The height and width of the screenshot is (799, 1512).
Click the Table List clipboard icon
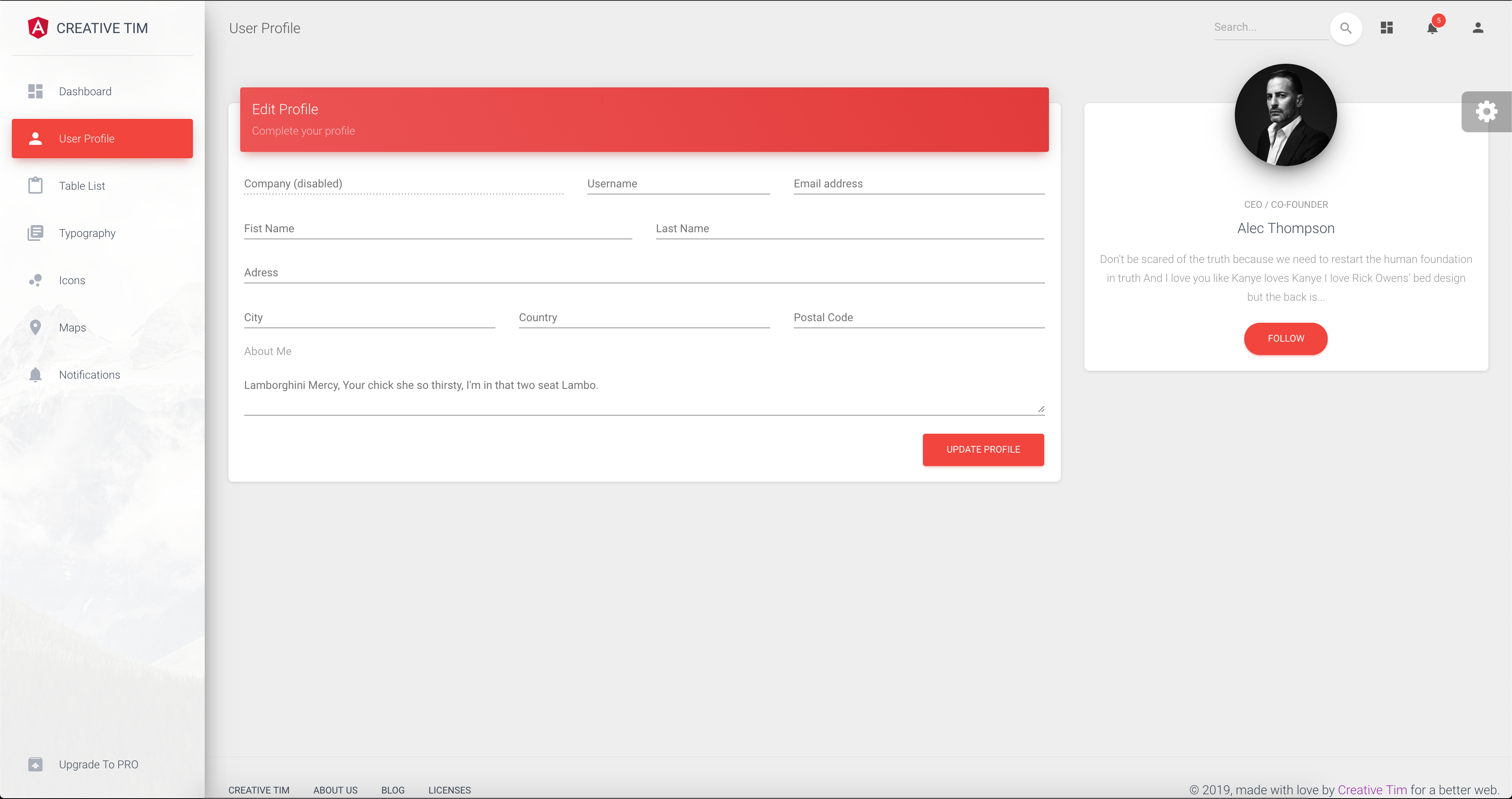35,185
